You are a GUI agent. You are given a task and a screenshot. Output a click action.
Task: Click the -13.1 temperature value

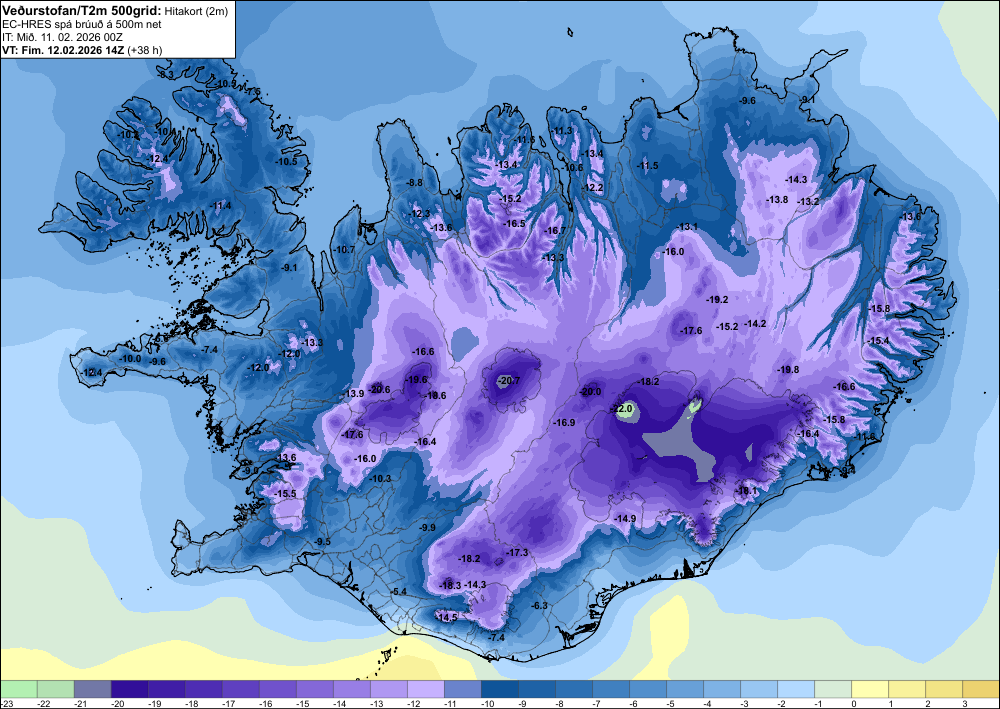coord(688,227)
